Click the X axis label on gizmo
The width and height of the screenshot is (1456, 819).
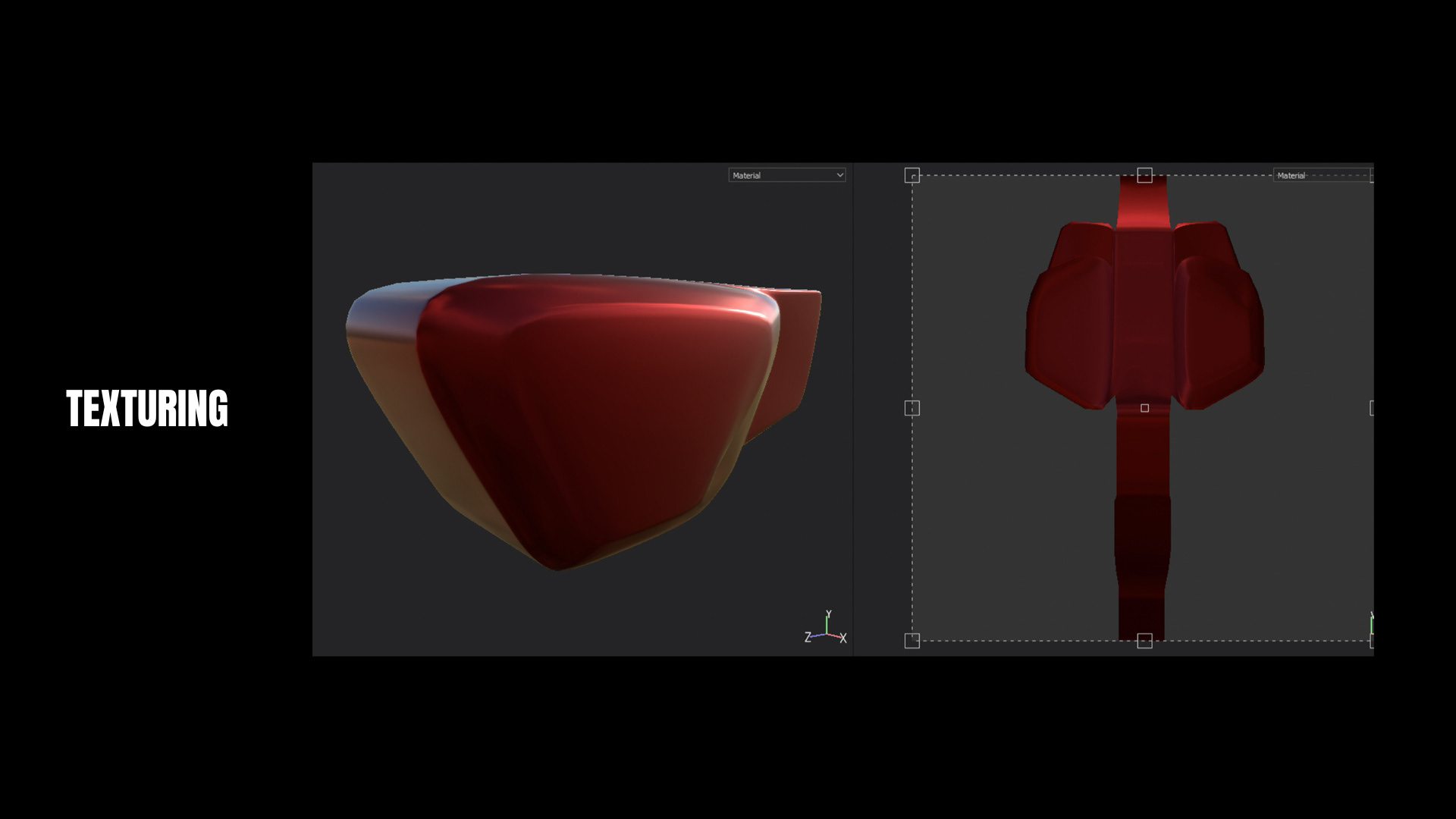[843, 639]
